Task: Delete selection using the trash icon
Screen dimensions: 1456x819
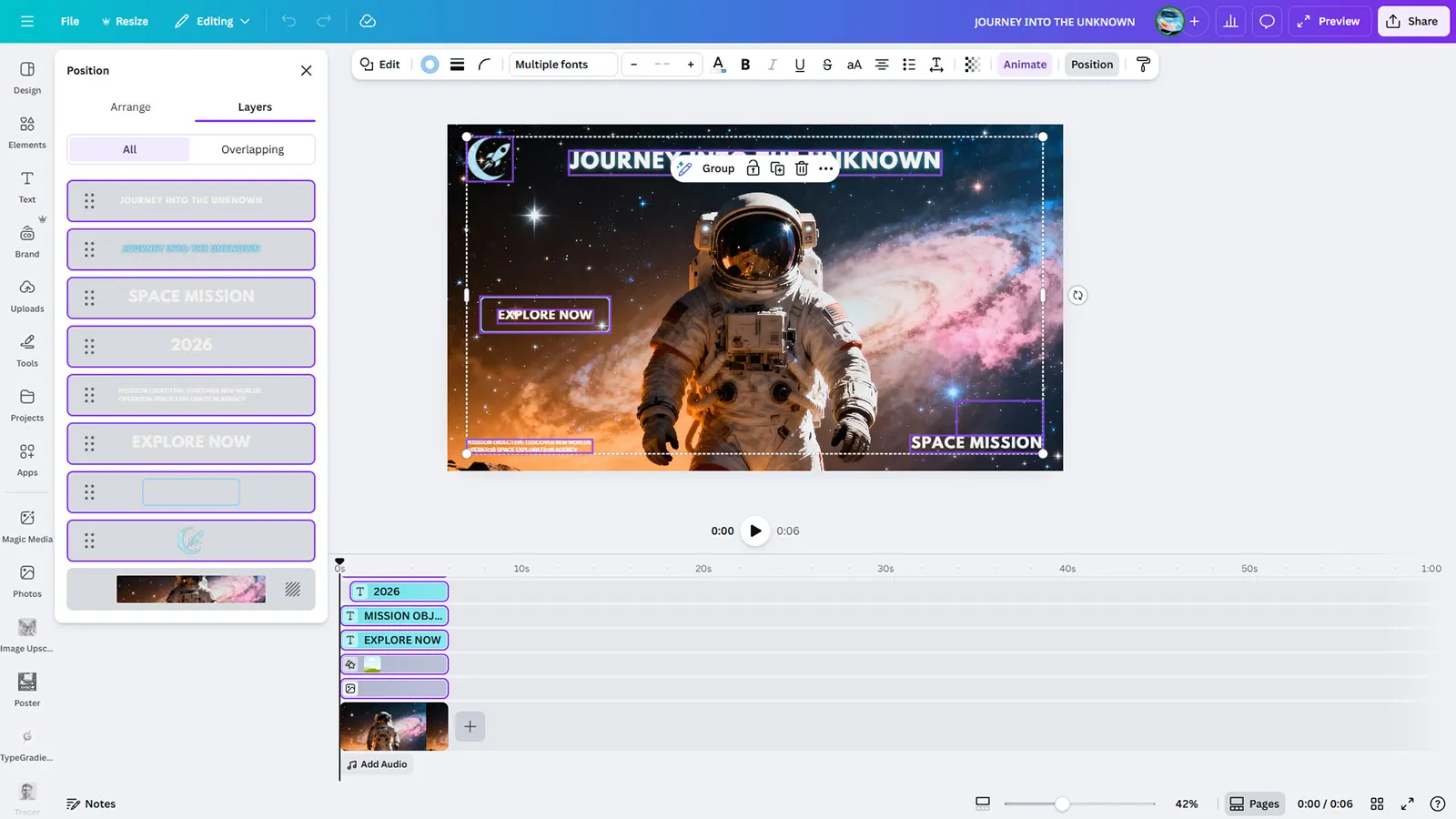Action: 801,168
